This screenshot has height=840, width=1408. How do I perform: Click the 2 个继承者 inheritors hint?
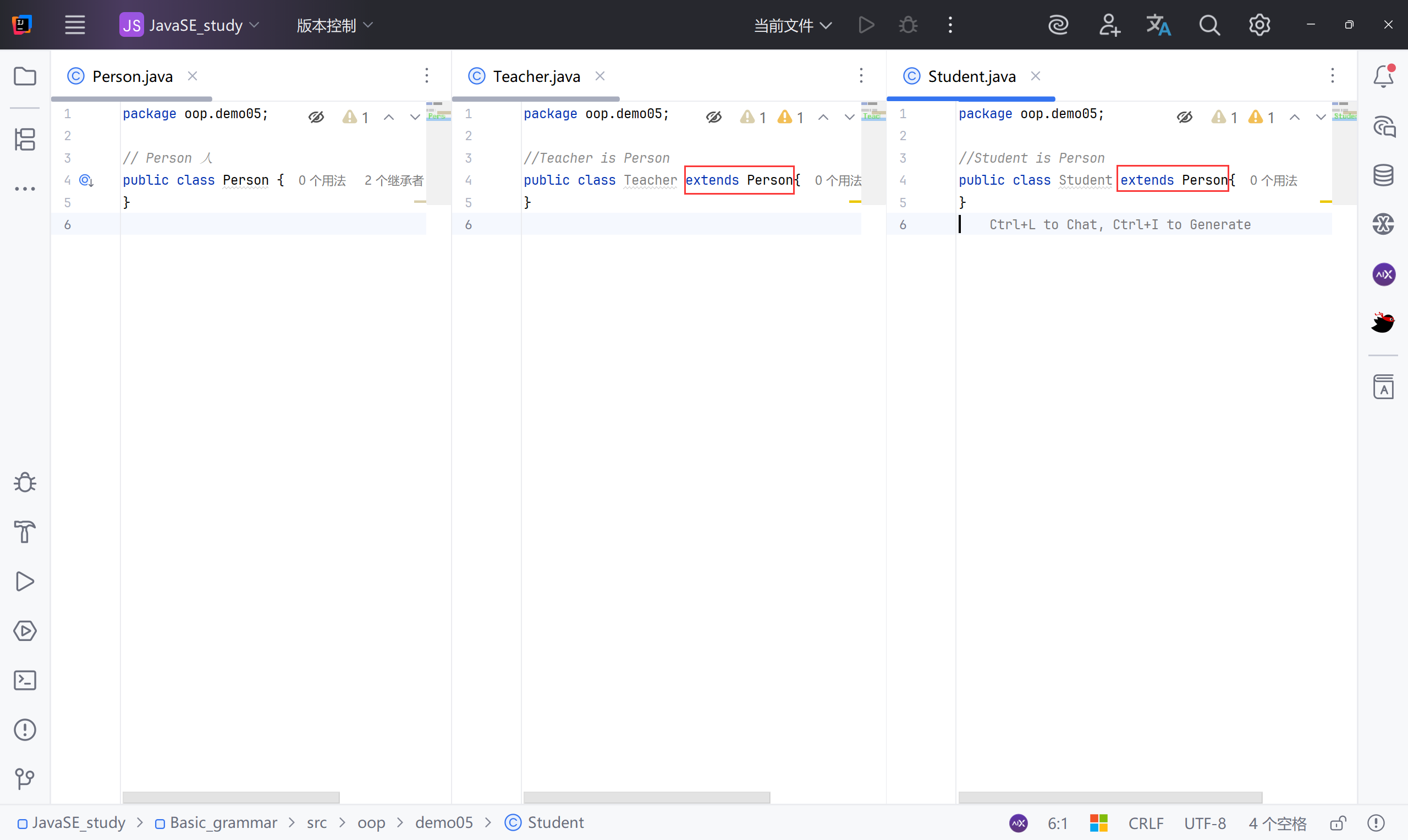tap(393, 180)
